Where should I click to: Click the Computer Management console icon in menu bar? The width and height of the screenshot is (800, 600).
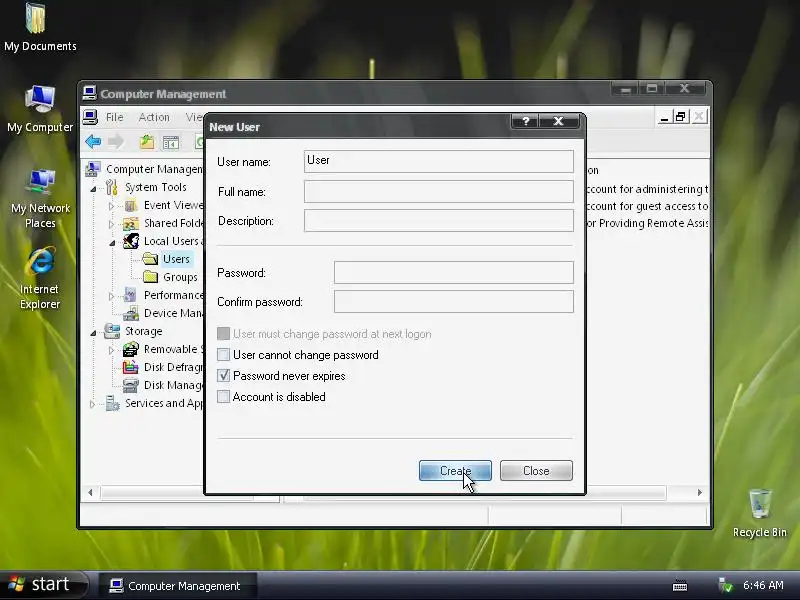click(x=90, y=117)
